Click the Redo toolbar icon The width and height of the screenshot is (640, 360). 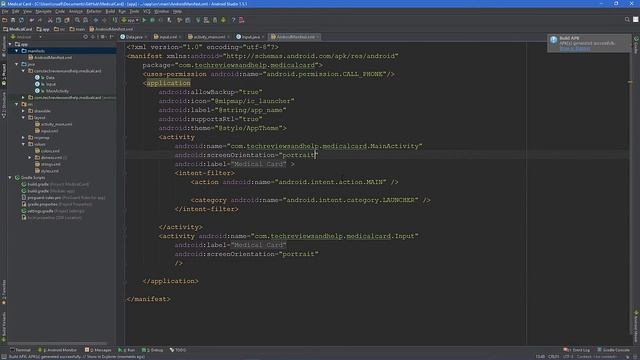[40, 20]
